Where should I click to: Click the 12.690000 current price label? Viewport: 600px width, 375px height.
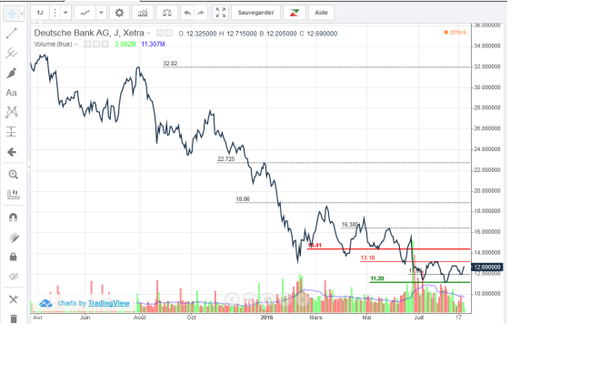[487, 267]
